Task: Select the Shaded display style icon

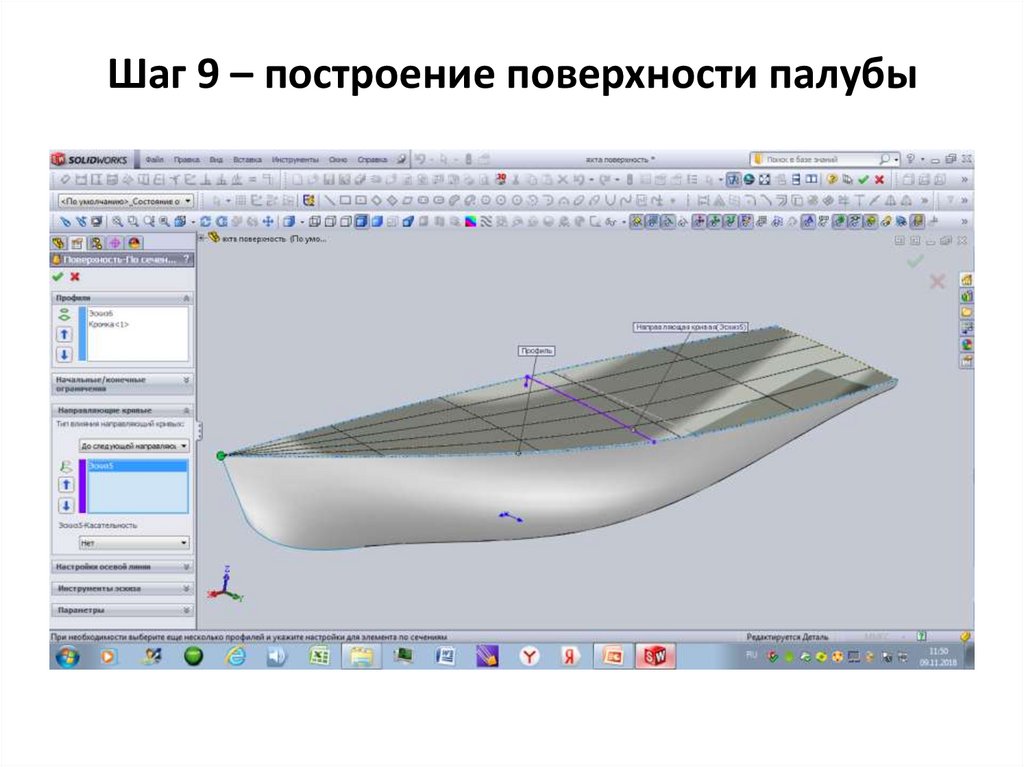Action: [x=377, y=221]
